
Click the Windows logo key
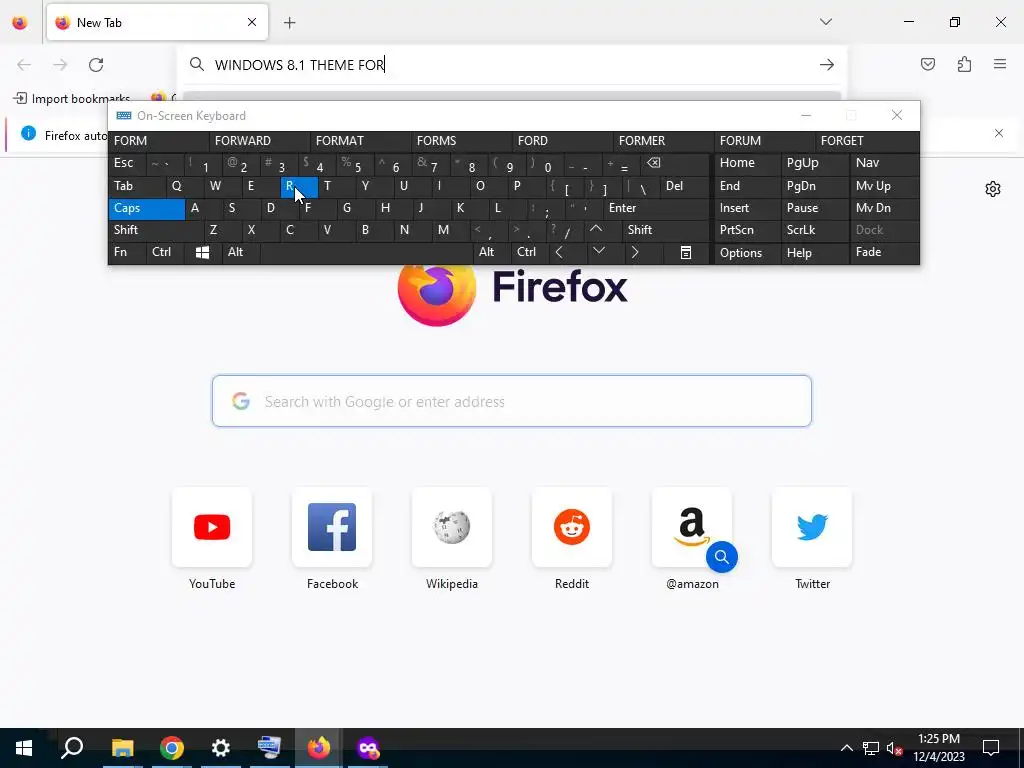[x=202, y=252]
